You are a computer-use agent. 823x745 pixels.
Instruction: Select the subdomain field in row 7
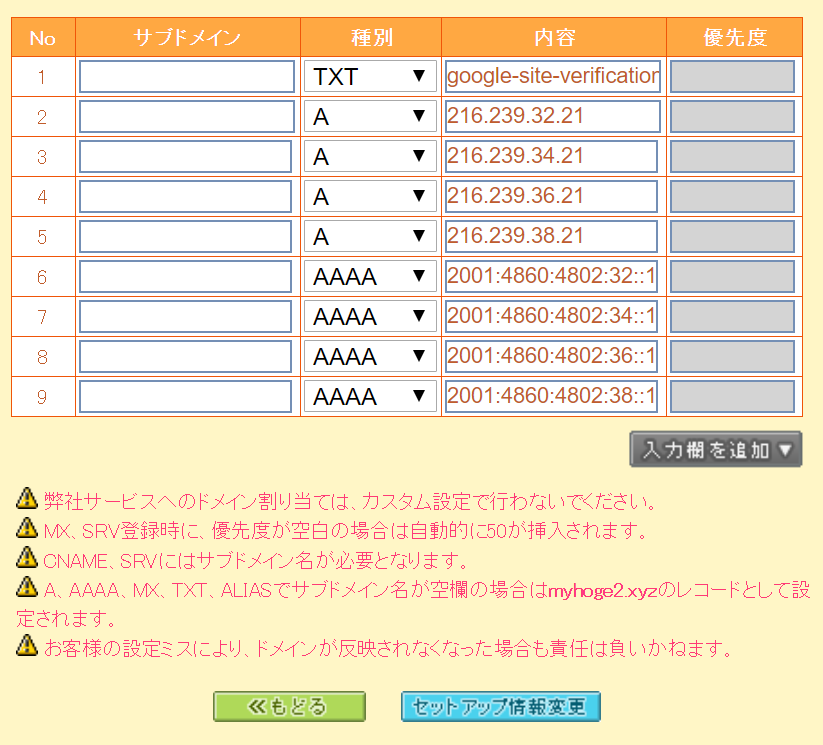(x=186, y=317)
